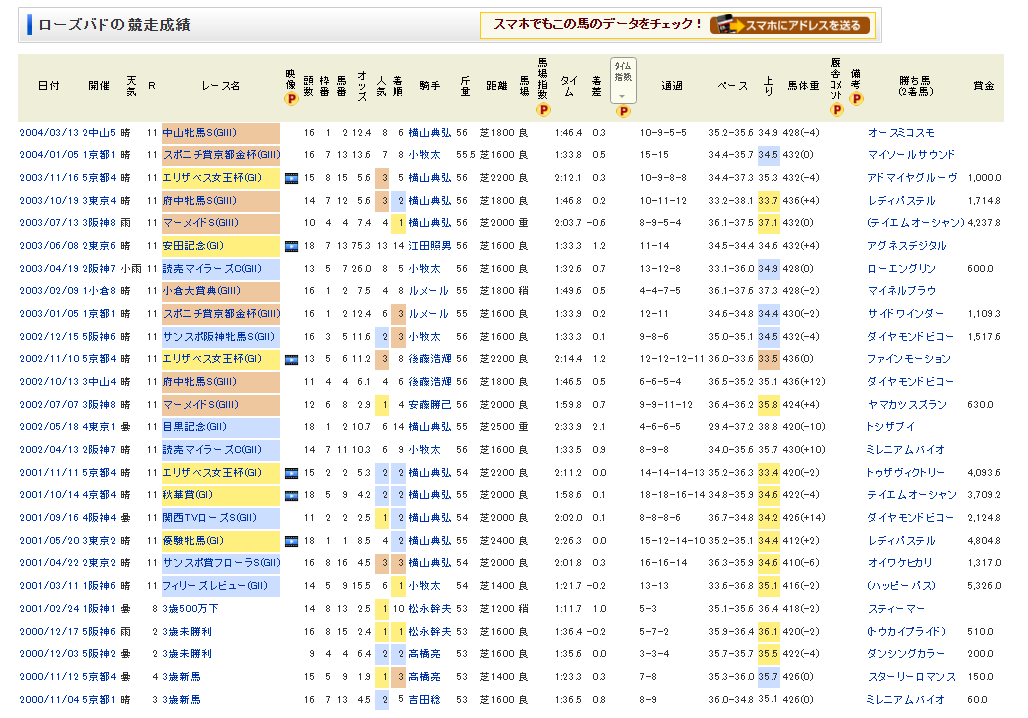The image size is (1028, 718).
Task: Click スマホにアドレスを送る button
Action: tap(790, 25)
